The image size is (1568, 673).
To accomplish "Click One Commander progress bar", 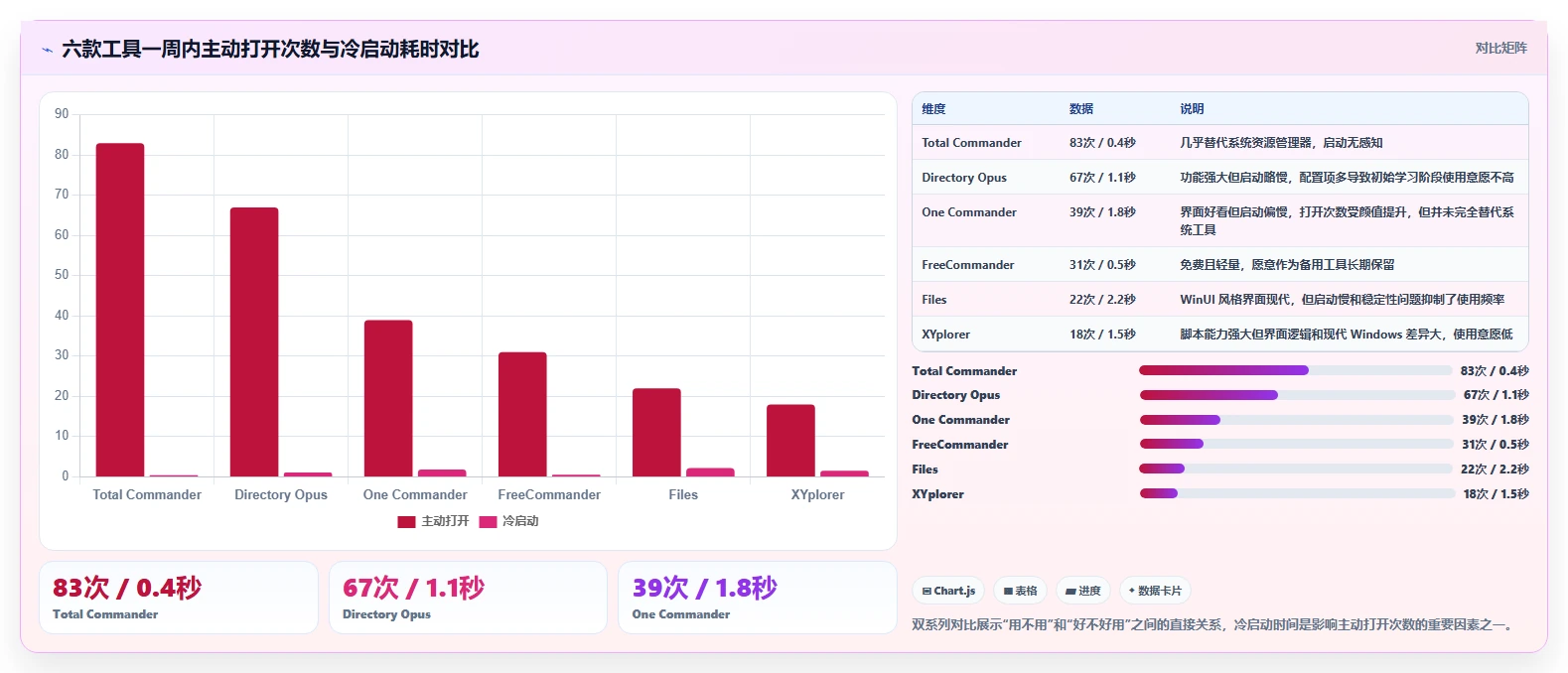I will pyautogui.click(x=1296, y=420).
